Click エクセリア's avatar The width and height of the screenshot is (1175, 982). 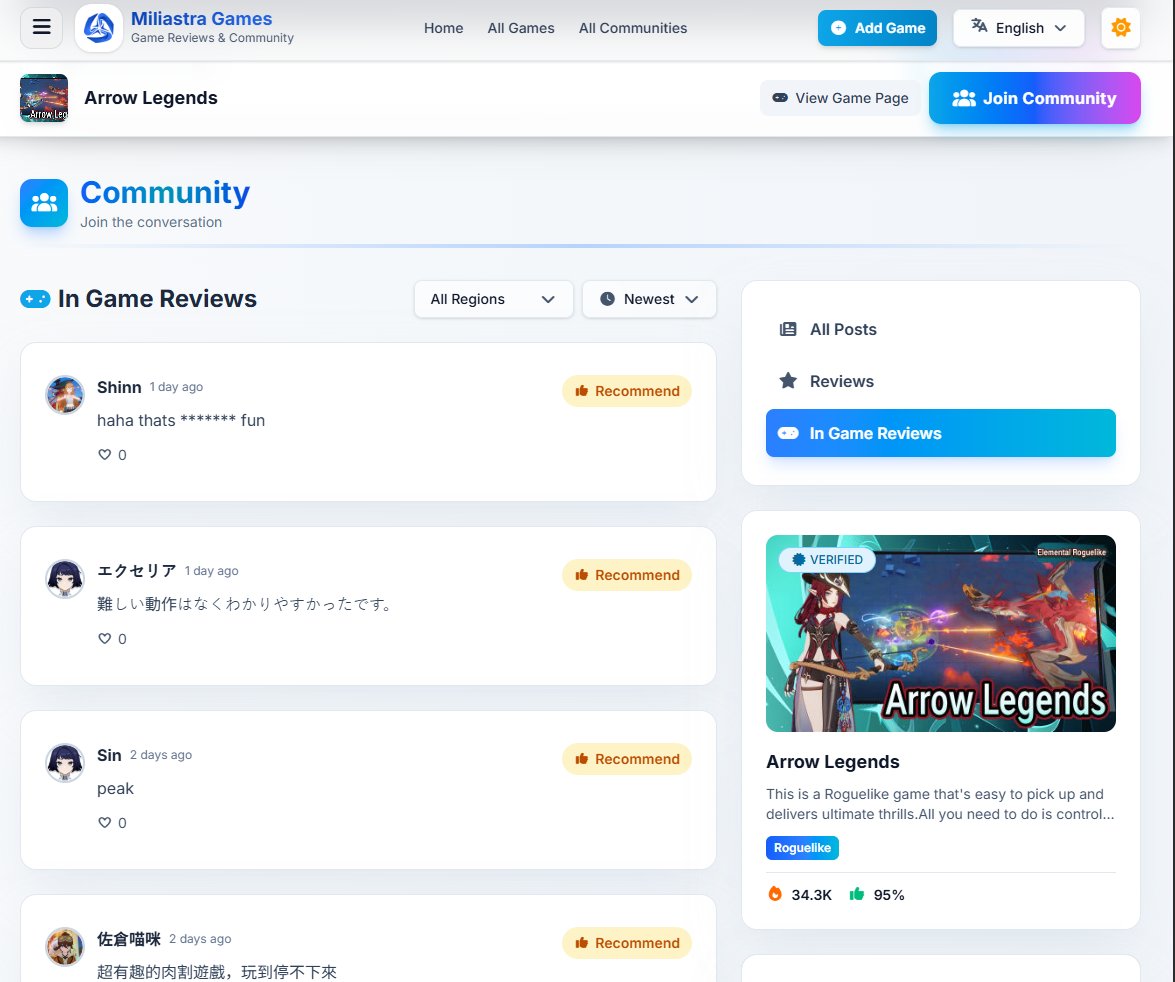click(65, 579)
